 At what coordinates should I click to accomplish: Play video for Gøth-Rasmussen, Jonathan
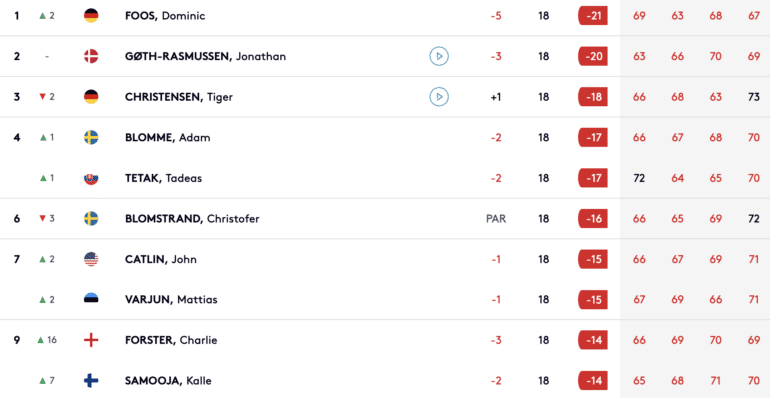click(439, 57)
